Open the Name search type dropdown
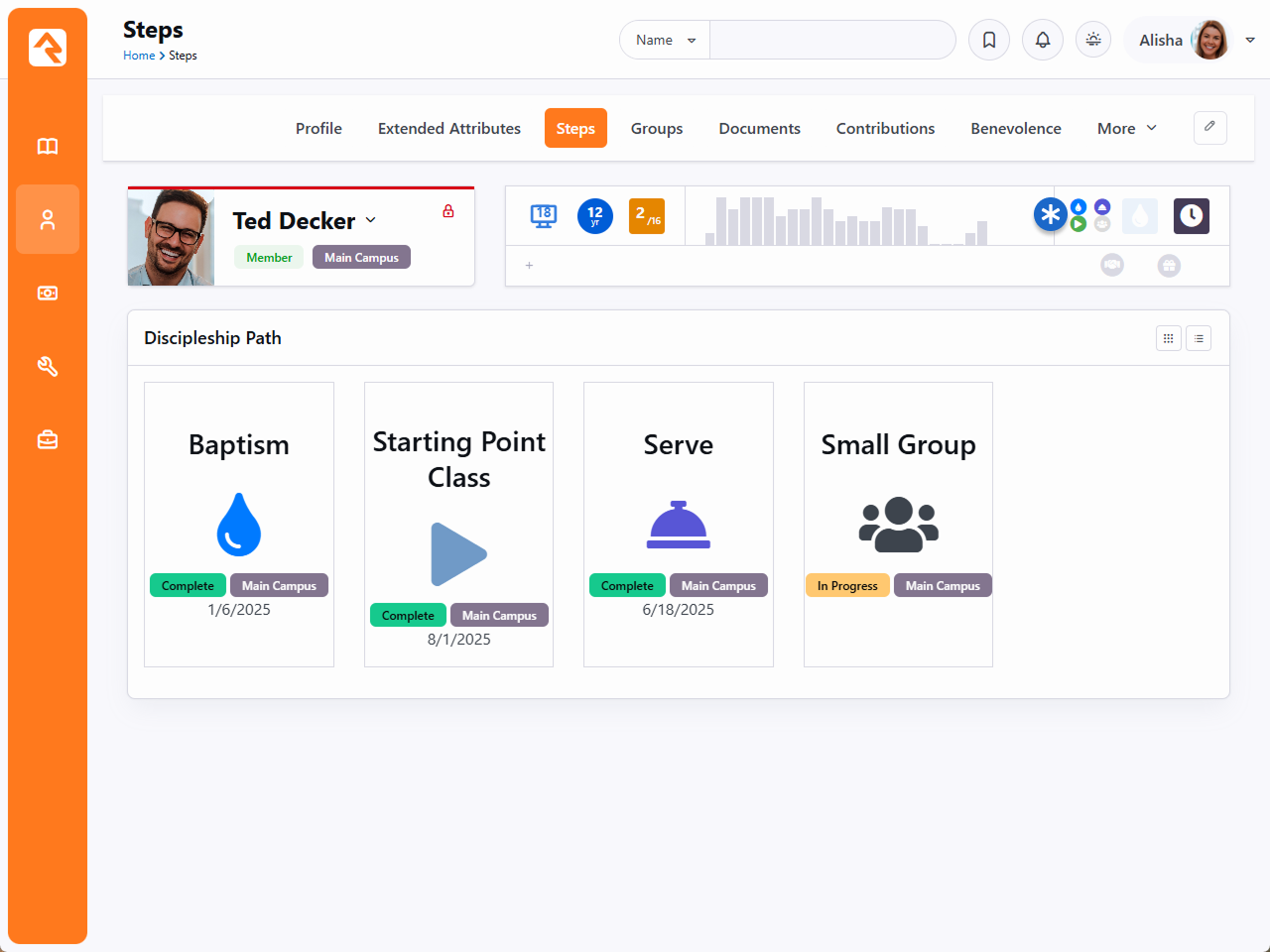This screenshot has width=1270, height=952. pyautogui.click(x=665, y=41)
